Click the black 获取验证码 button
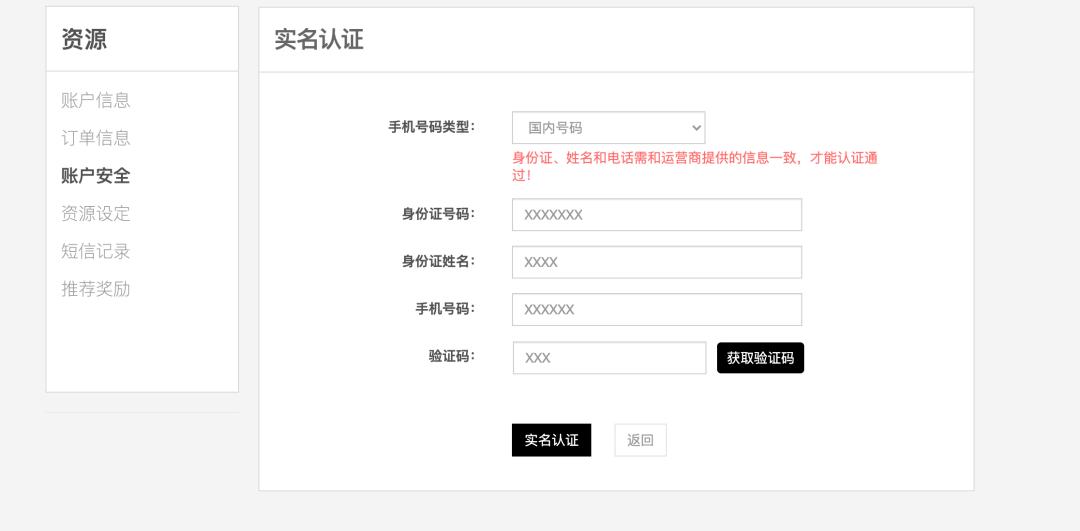The height and width of the screenshot is (531, 1080). pos(760,358)
